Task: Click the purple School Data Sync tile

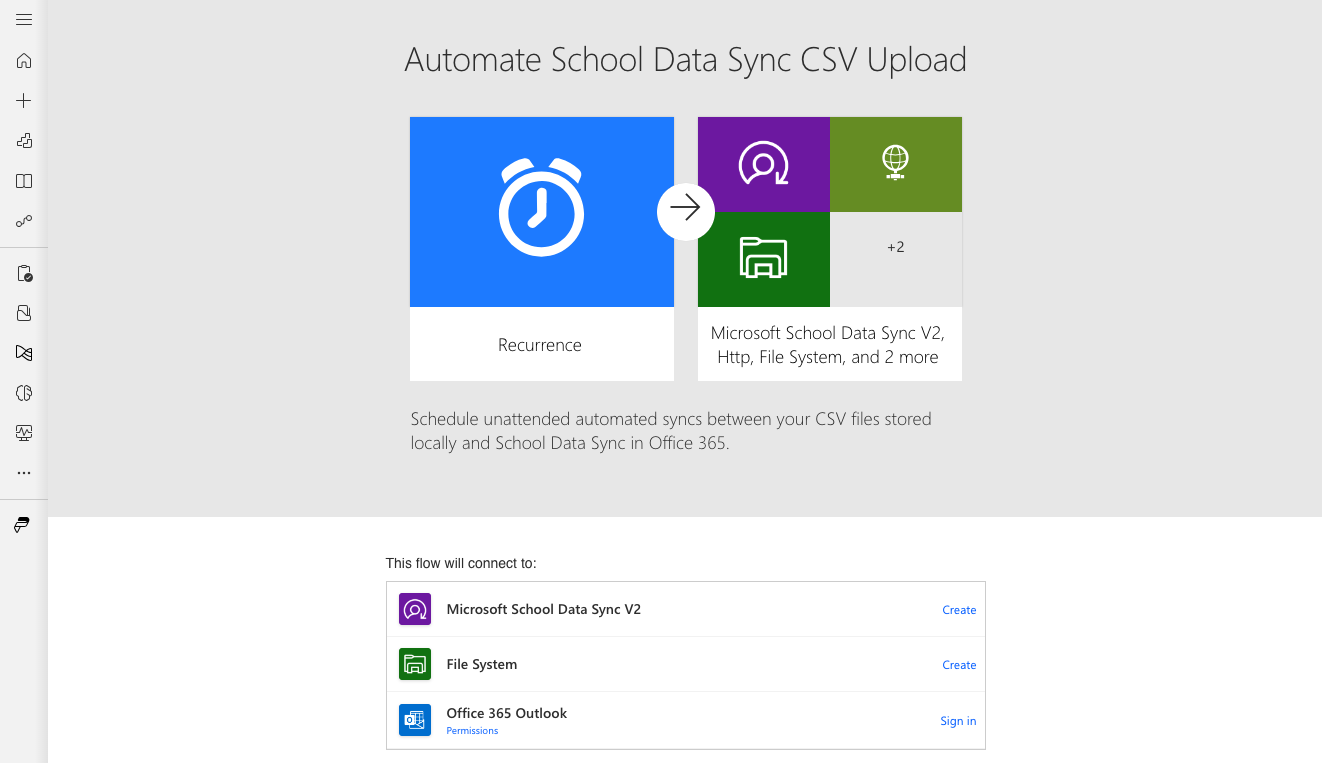Action: 764,164
